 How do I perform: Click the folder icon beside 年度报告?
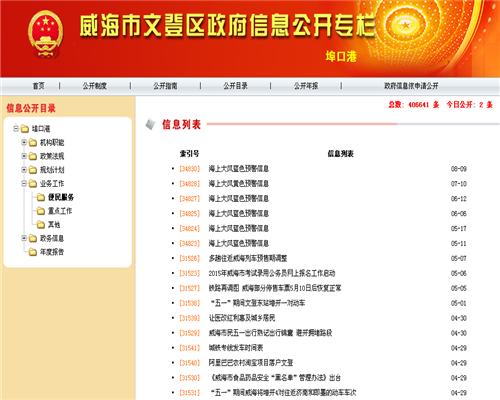(x=33, y=252)
